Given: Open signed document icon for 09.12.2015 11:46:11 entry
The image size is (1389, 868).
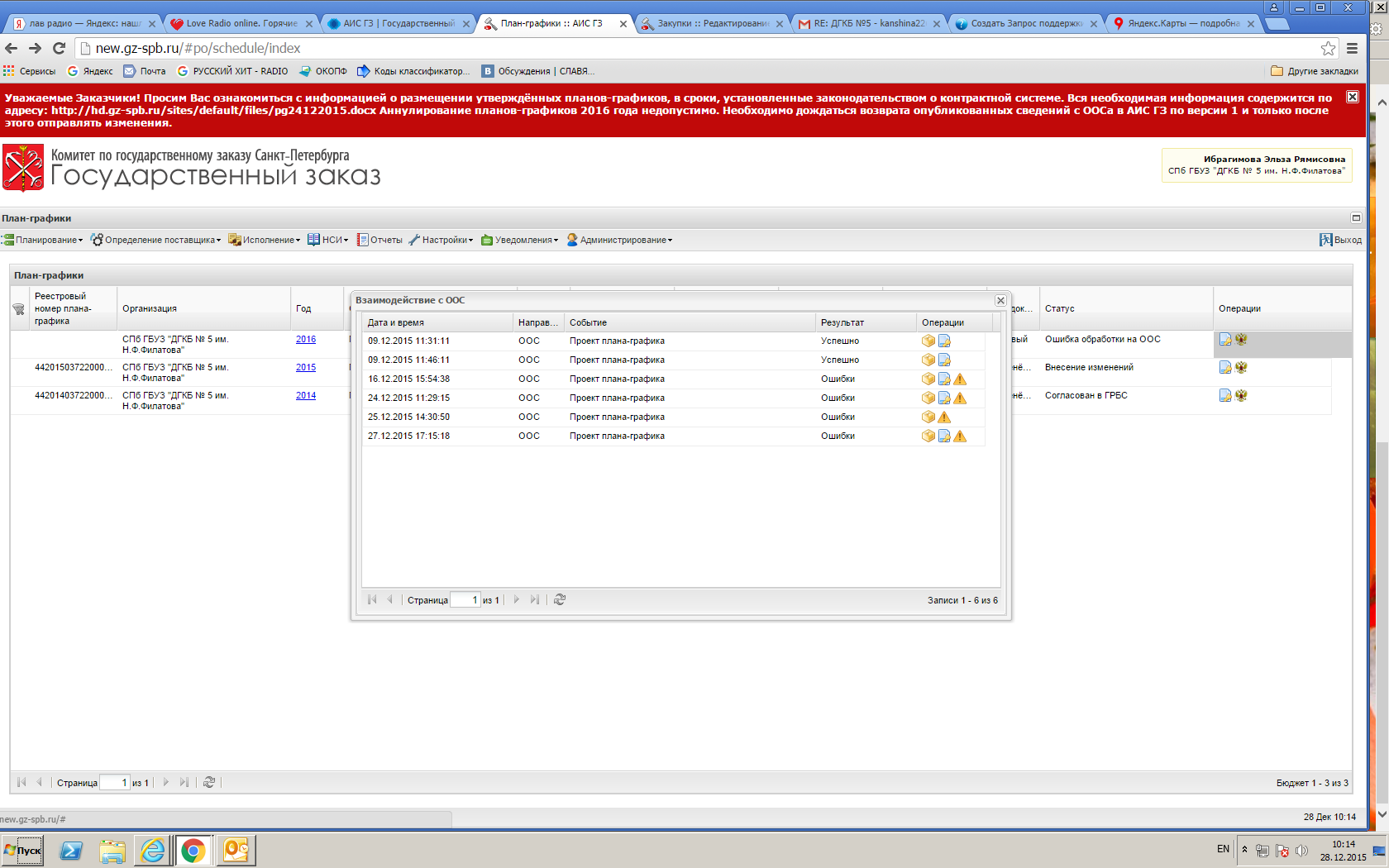Looking at the screenshot, I should coord(944,360).
